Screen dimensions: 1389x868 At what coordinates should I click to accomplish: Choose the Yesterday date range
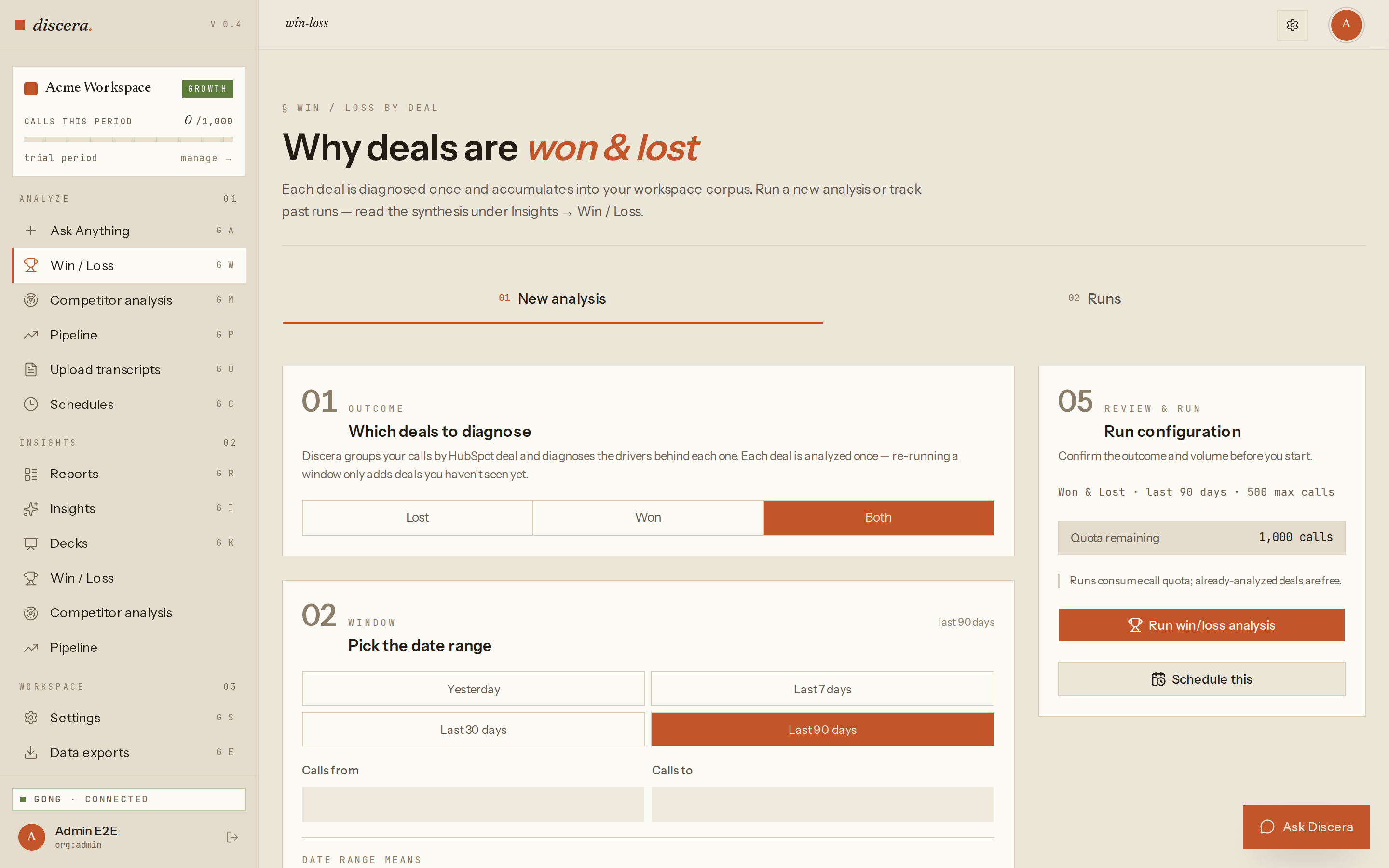474,688
